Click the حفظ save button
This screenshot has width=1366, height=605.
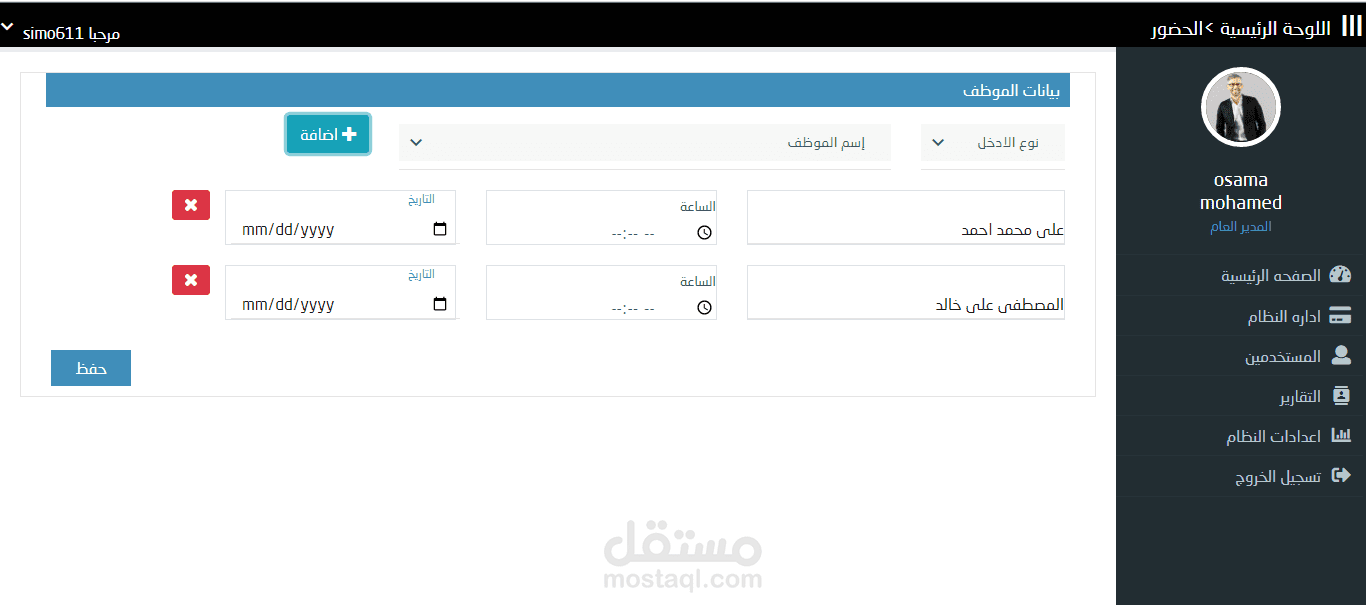coord(91,368)
